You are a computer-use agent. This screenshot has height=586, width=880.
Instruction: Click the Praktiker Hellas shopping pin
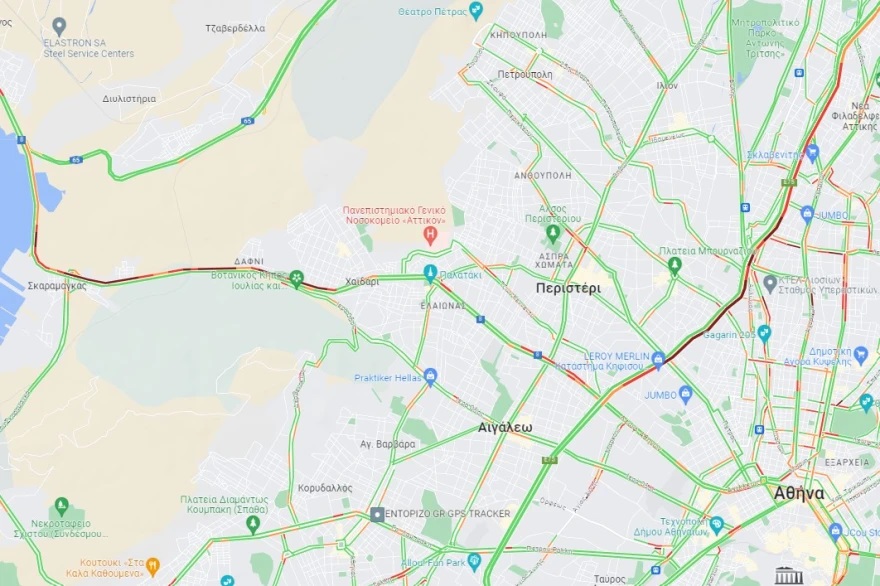coord(430,377)
